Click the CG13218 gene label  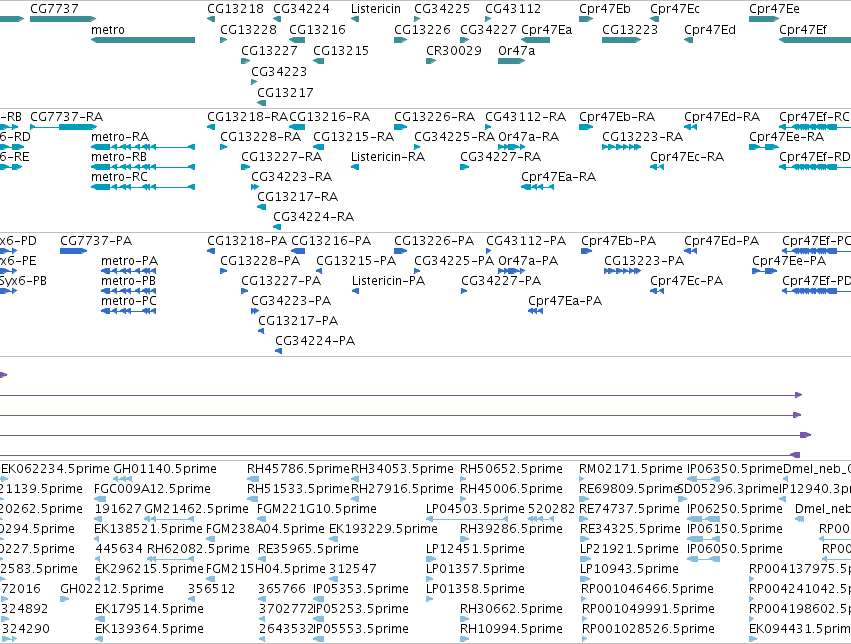[x=236, y=9]
